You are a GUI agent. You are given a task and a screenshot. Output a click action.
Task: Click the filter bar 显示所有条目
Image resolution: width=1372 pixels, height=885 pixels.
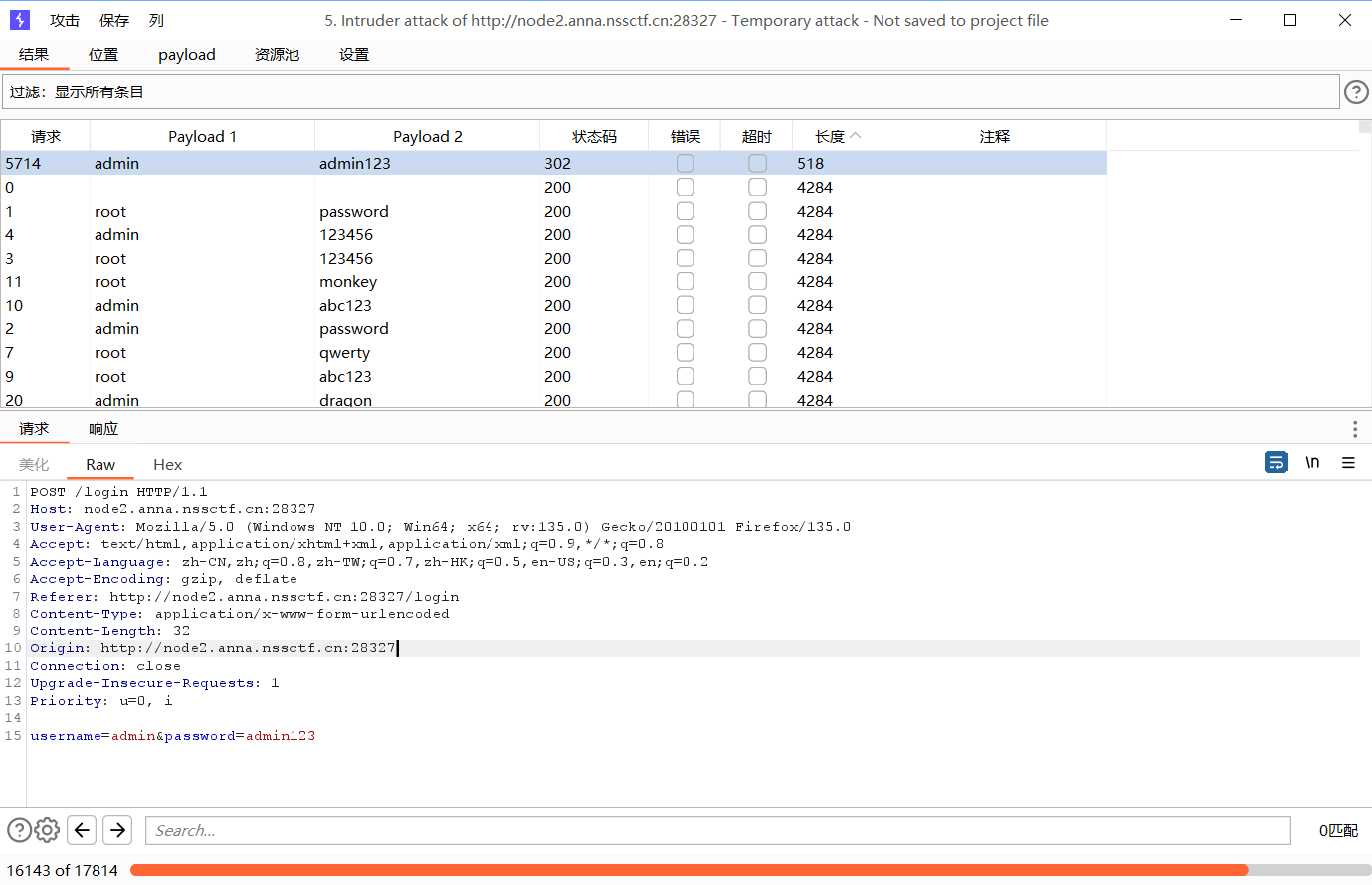(x=671, y=92)
